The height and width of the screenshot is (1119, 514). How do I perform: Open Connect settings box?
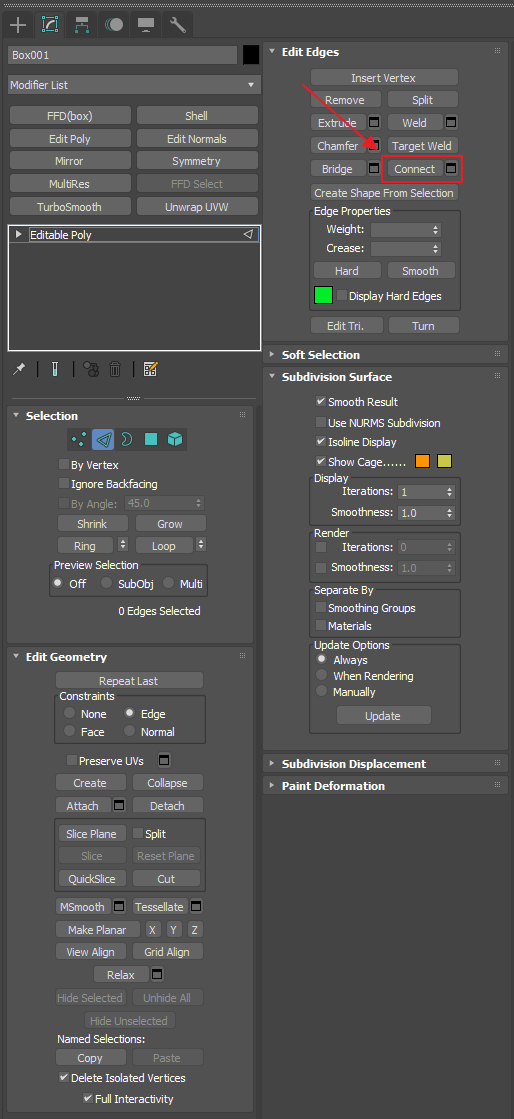pyautogui.click(x=451, y=169)
